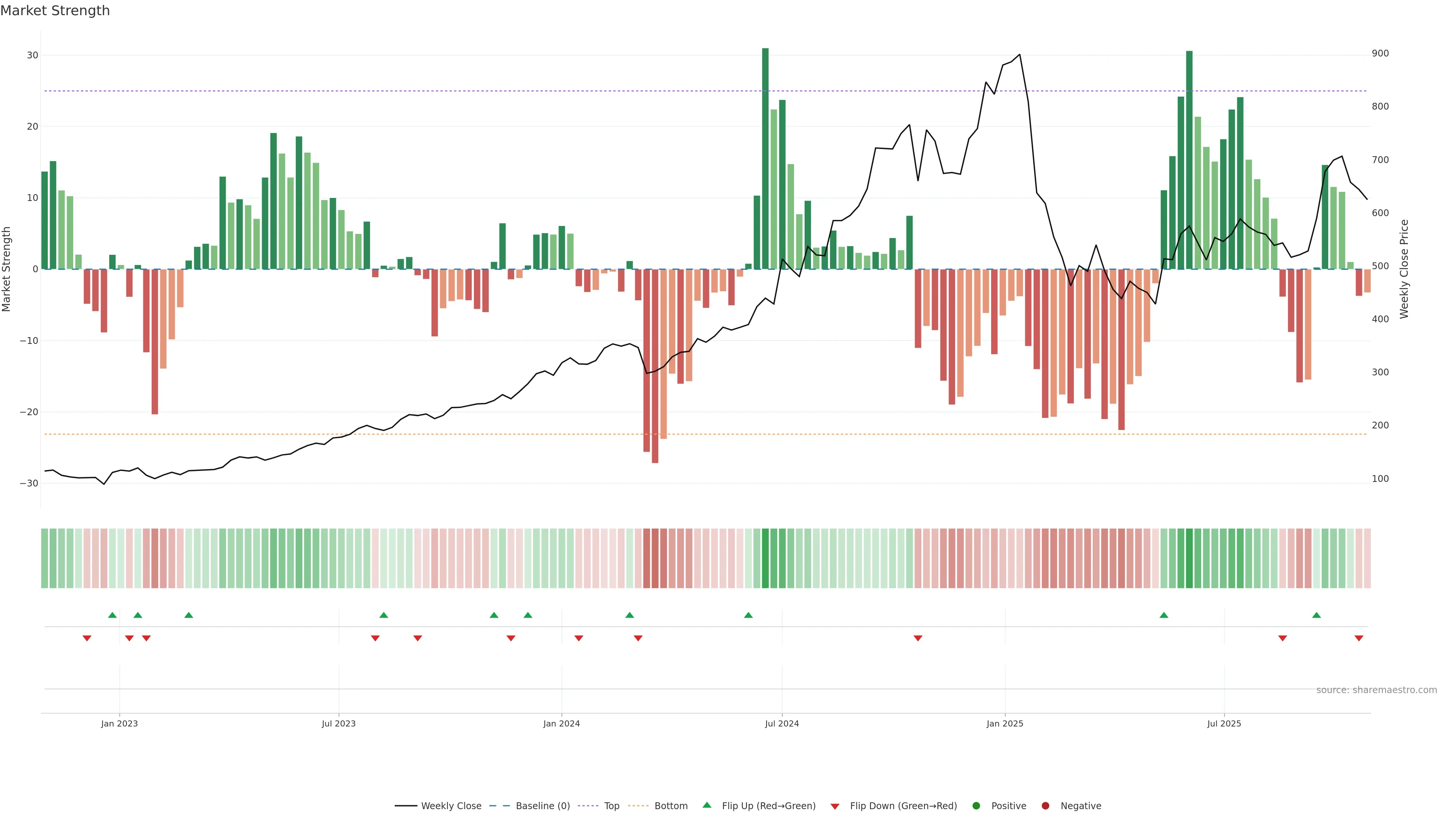Click the Weekly Close Price axis title
Viewport: 1456px width, 819px height.
click(1404, 269)
